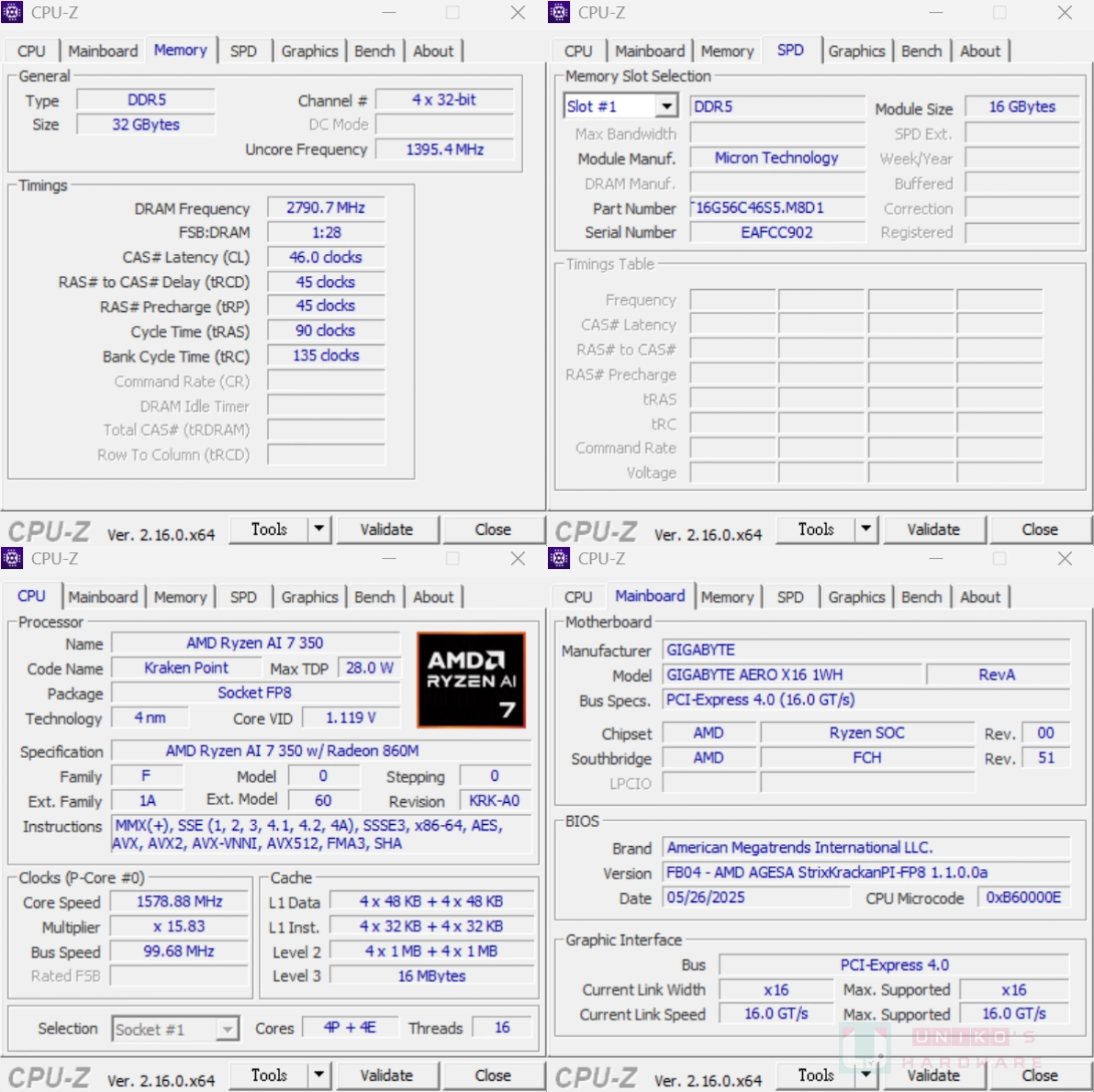The height and width of the screenshot is (1092, 1094).
Task: Open Graphics tab in SPD window
Action: click(x=856, y=51)
